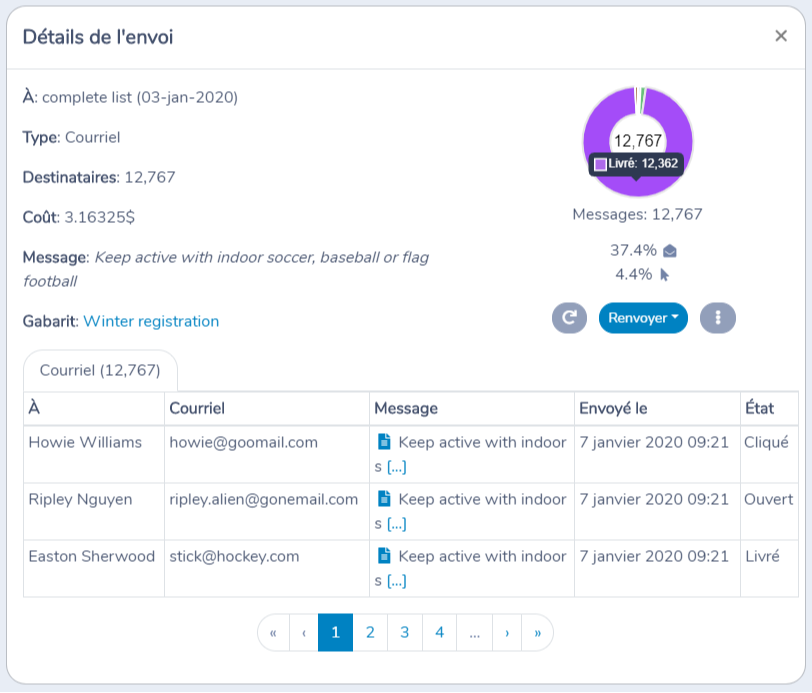Click the Livré status in Easton Sherwood row
Image resolution: width=812 pixels, height=693 pixels.
[762, 556]
